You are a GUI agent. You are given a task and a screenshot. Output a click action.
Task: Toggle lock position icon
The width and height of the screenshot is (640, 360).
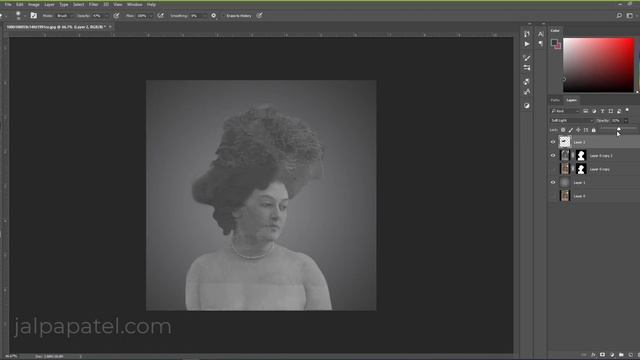click(x=578, y=130)
